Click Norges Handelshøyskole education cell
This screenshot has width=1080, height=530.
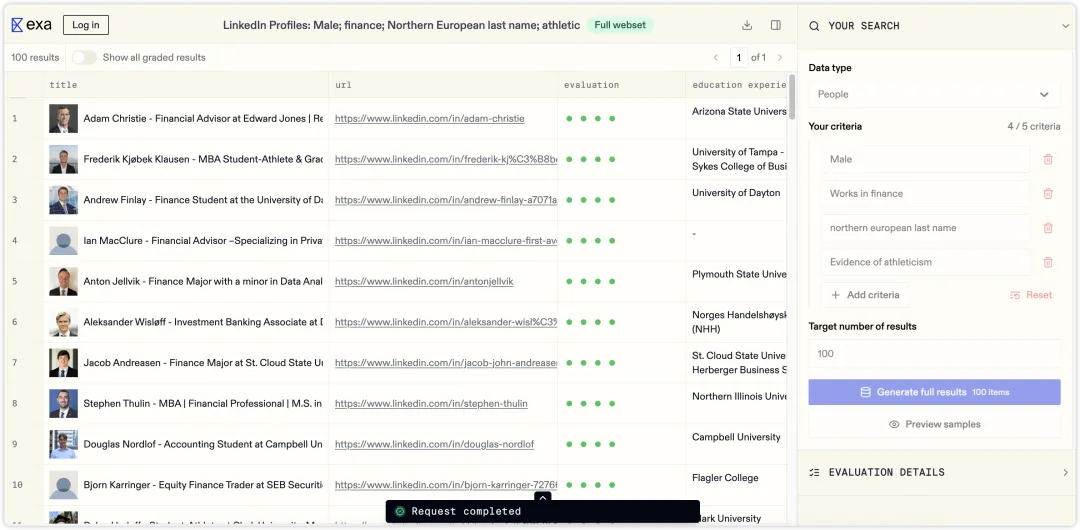coord(739,322)
